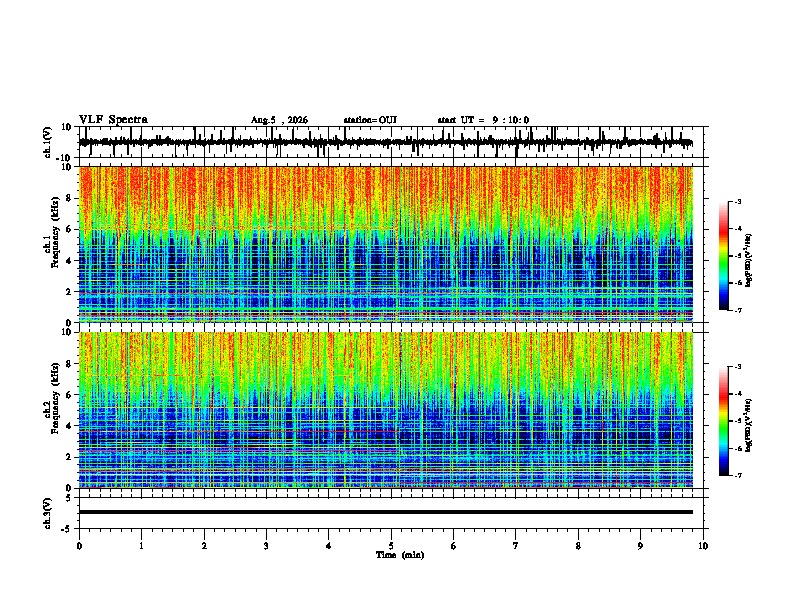
Task: Select the date label Aug.5 , 2026
Action: coord(279,120)
